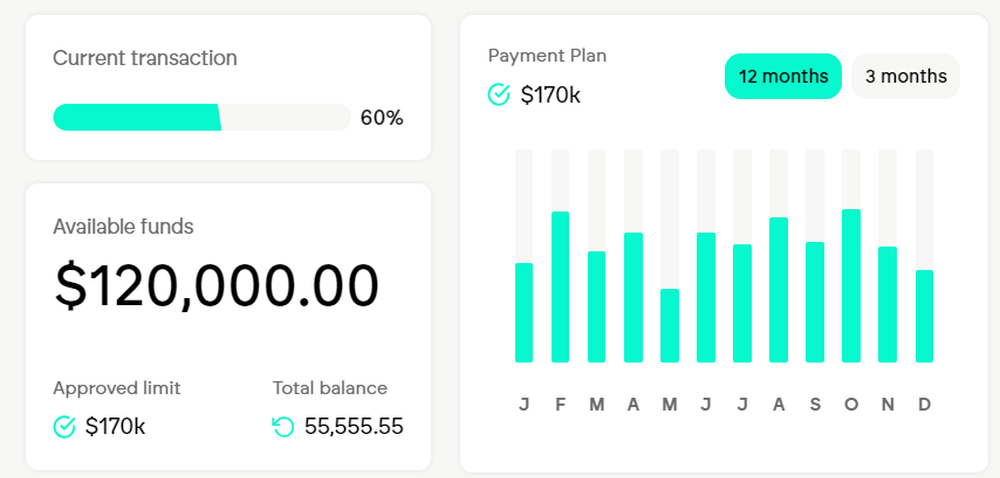This screenshot has height=478, width=1000.
Task: Click the Payment Plan heading
Action: (x=547, y=56)
